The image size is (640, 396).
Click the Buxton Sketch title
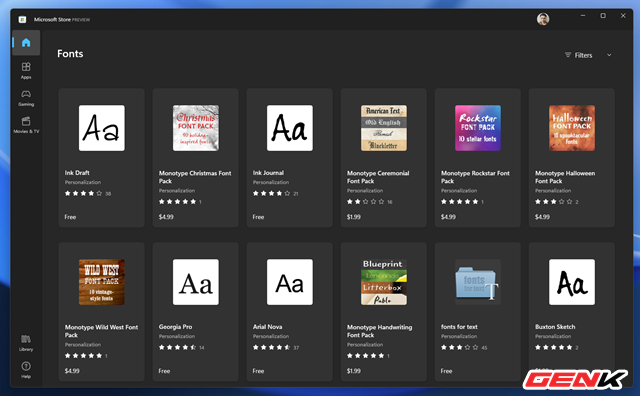tap(555, 327)
